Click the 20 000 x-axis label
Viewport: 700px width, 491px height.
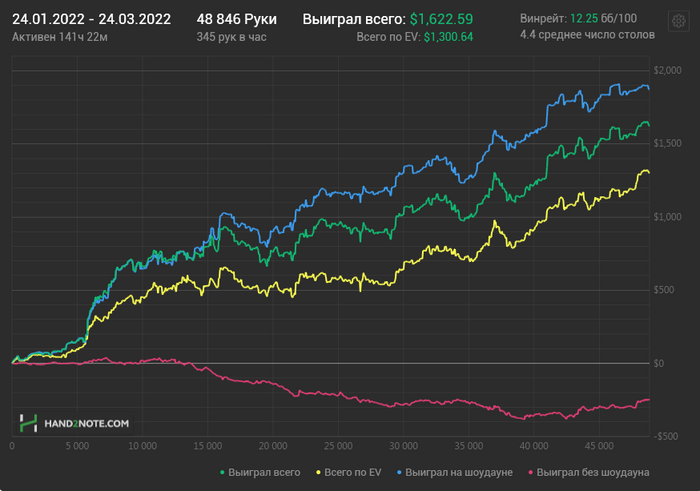[273, 446]
